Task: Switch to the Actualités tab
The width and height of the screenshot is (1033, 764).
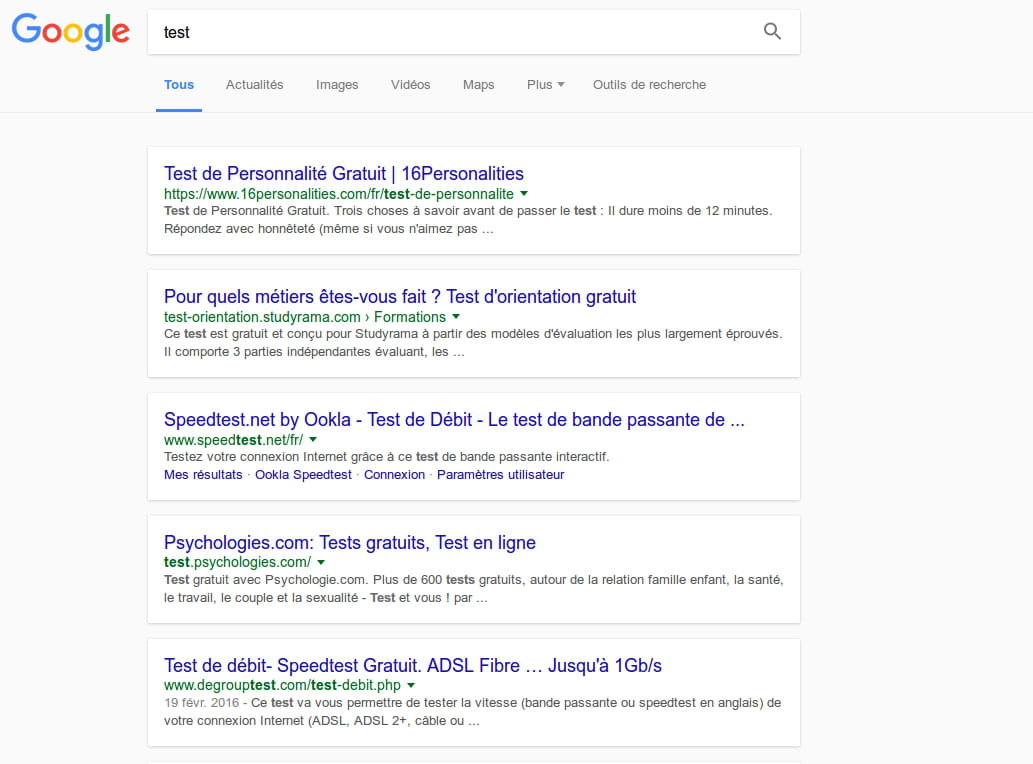Action: 254,85
